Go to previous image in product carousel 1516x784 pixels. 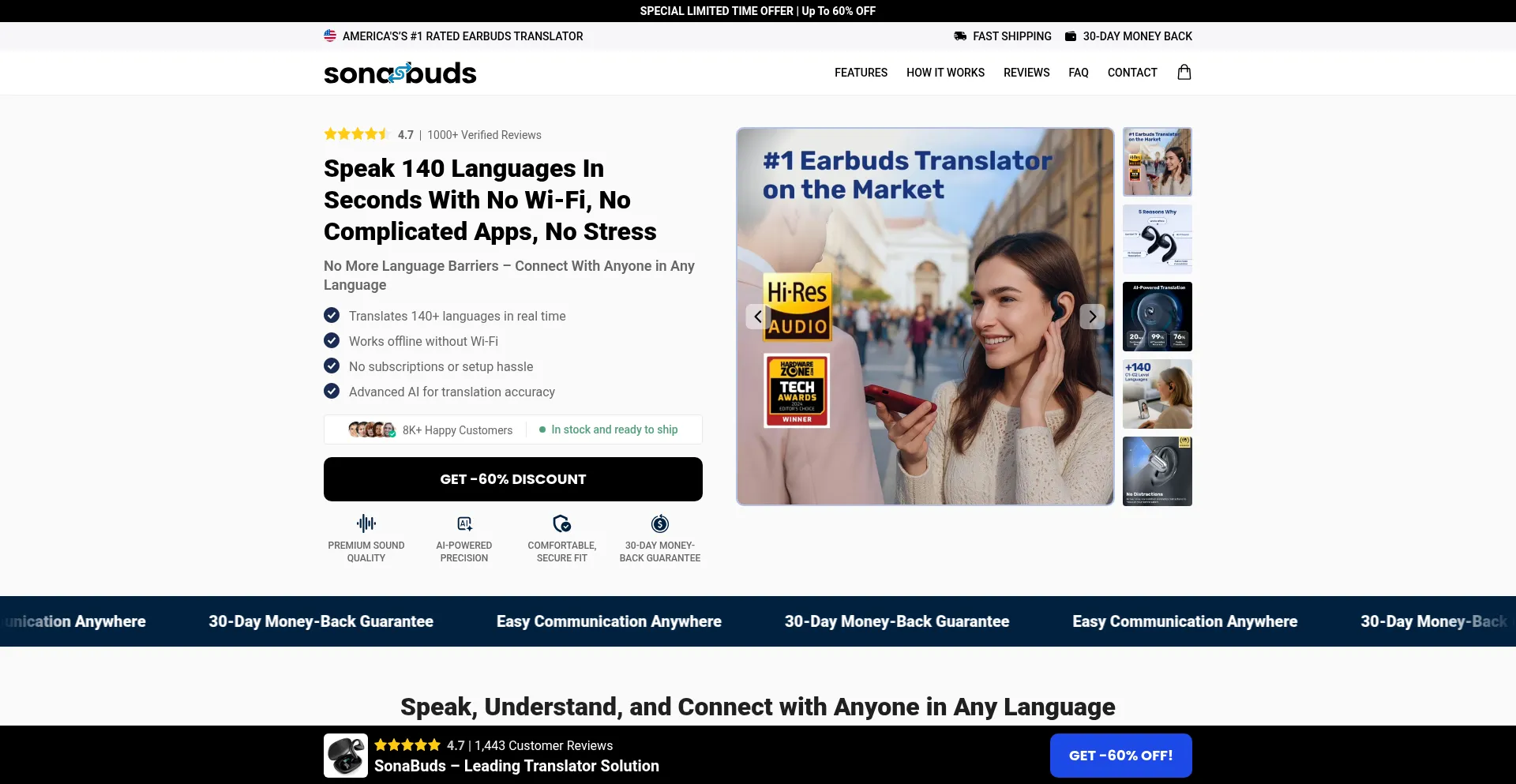point(758,317)
